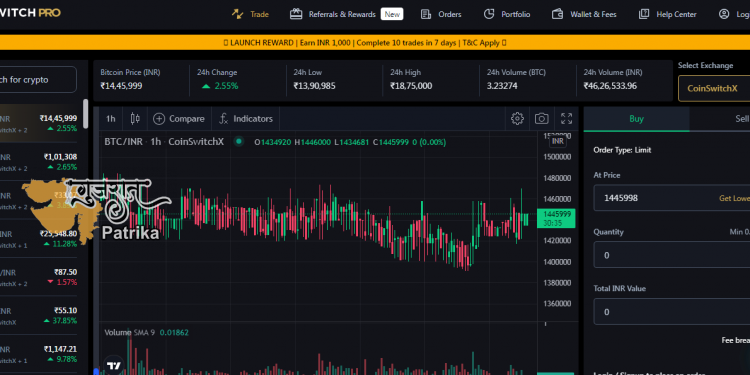Click Get Lowest price link
Screen dimensions: 750x375
(735, 198)
